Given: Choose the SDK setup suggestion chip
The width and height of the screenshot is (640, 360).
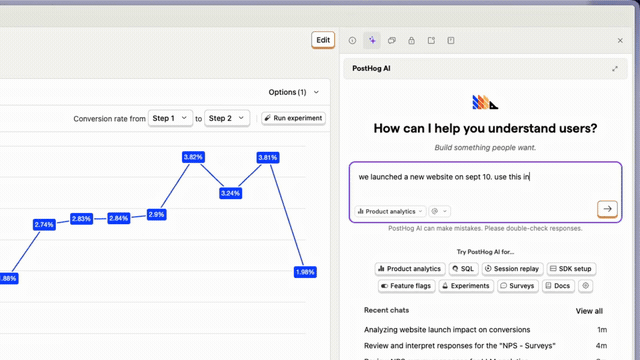Looking at the screenshot, I should 571,269.
